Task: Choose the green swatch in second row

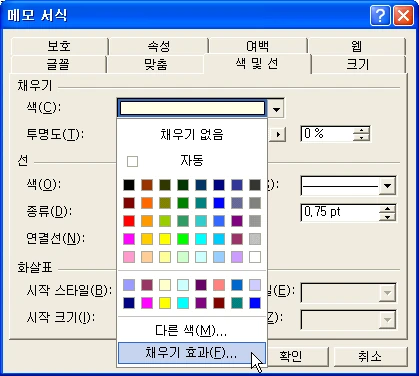Action: pos(183,203)
